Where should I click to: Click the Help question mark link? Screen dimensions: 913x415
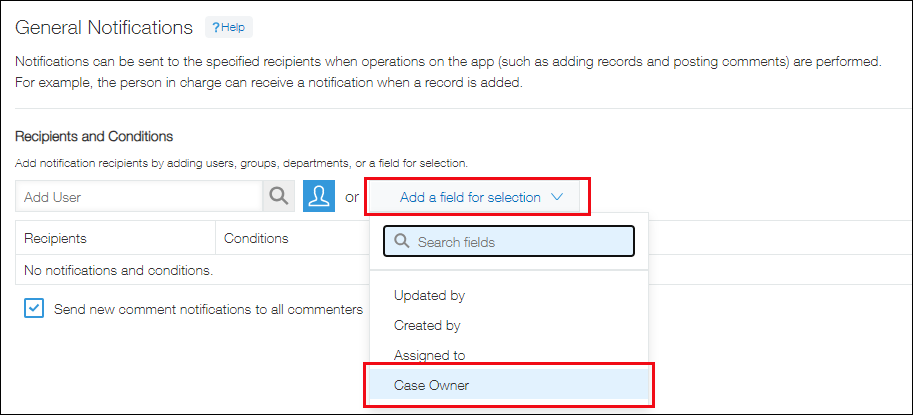click(x=229, y=27)
